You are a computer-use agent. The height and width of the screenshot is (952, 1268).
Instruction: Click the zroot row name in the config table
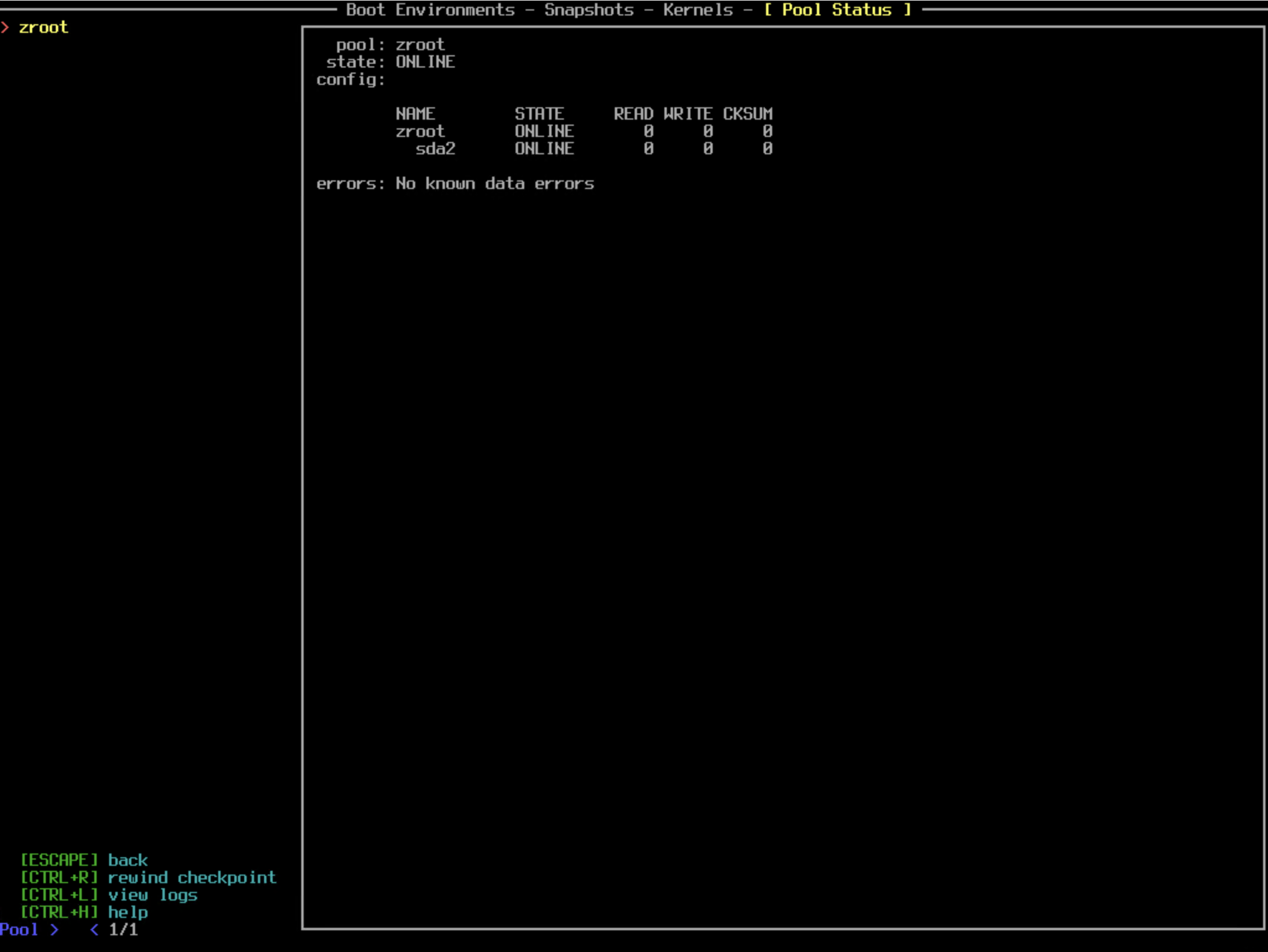coord(420,131)
